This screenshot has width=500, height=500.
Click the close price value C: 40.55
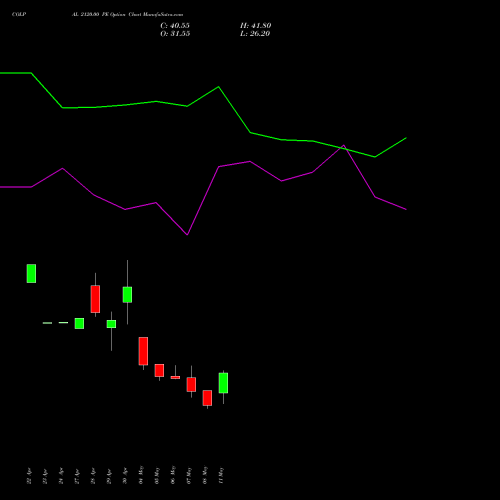pos(175,26)
